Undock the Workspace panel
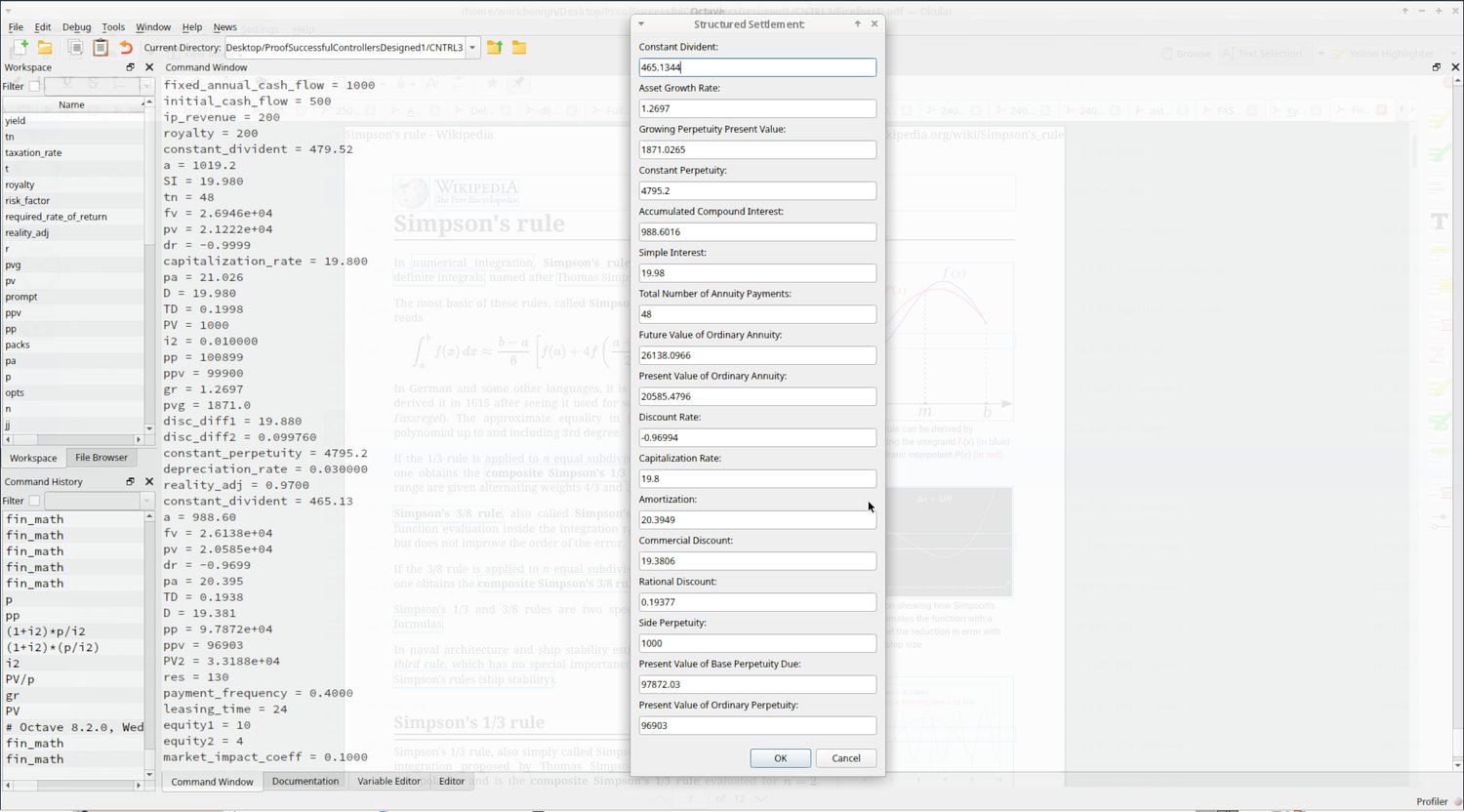 click(x=131, y=67)
